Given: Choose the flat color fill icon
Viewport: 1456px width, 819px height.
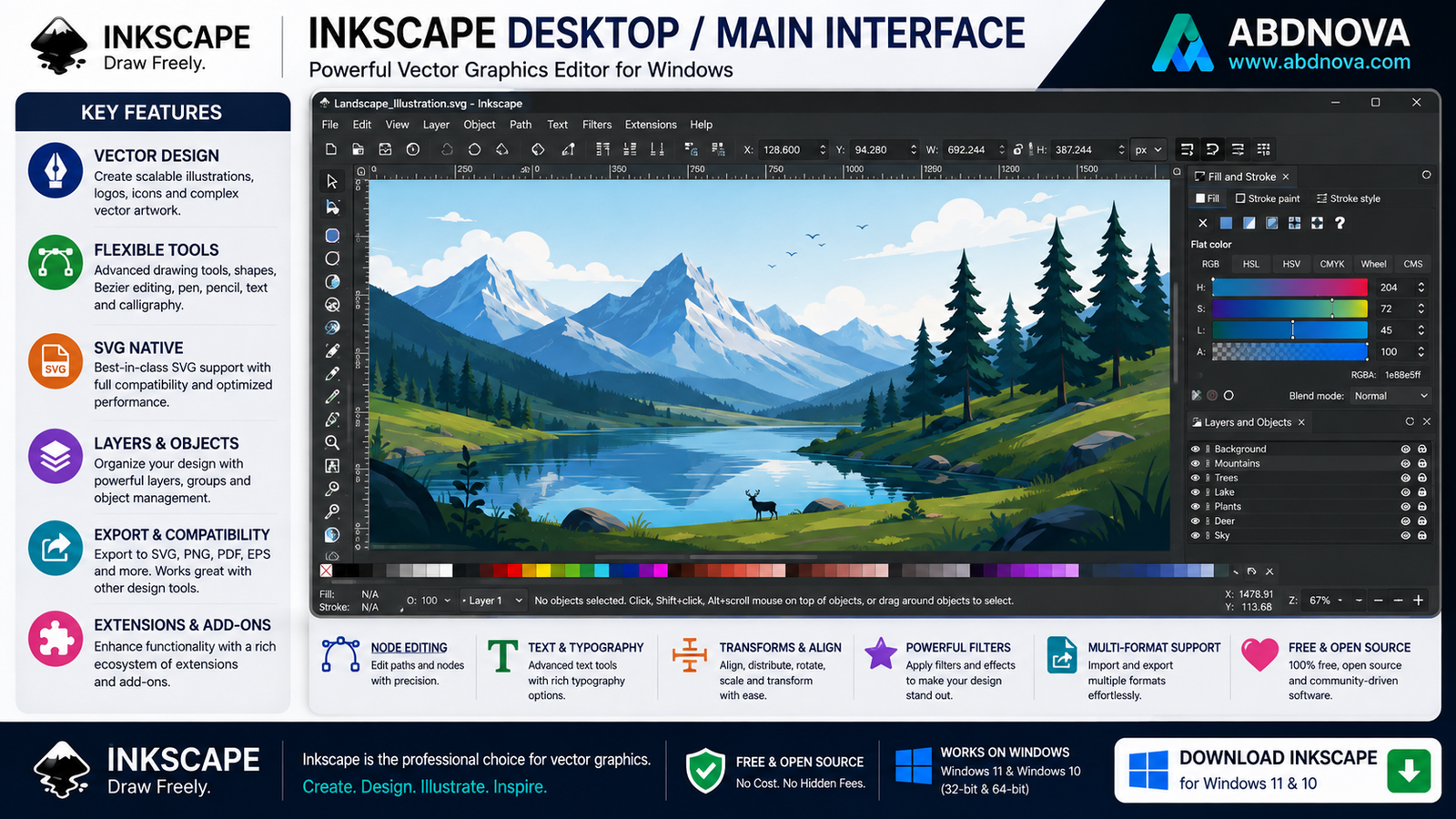Looking at the screenshot, I should coord(1226,223).
